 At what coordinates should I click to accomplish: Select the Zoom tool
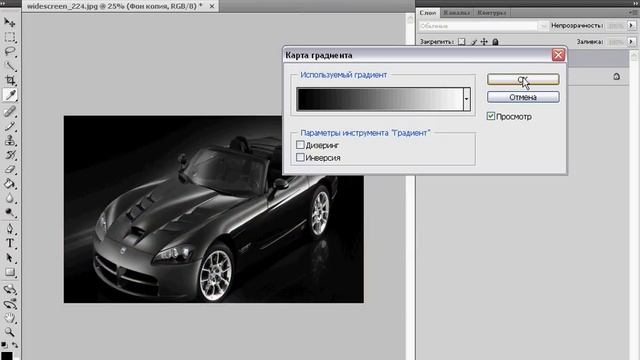pyautogui.click(x=10, y=332)
